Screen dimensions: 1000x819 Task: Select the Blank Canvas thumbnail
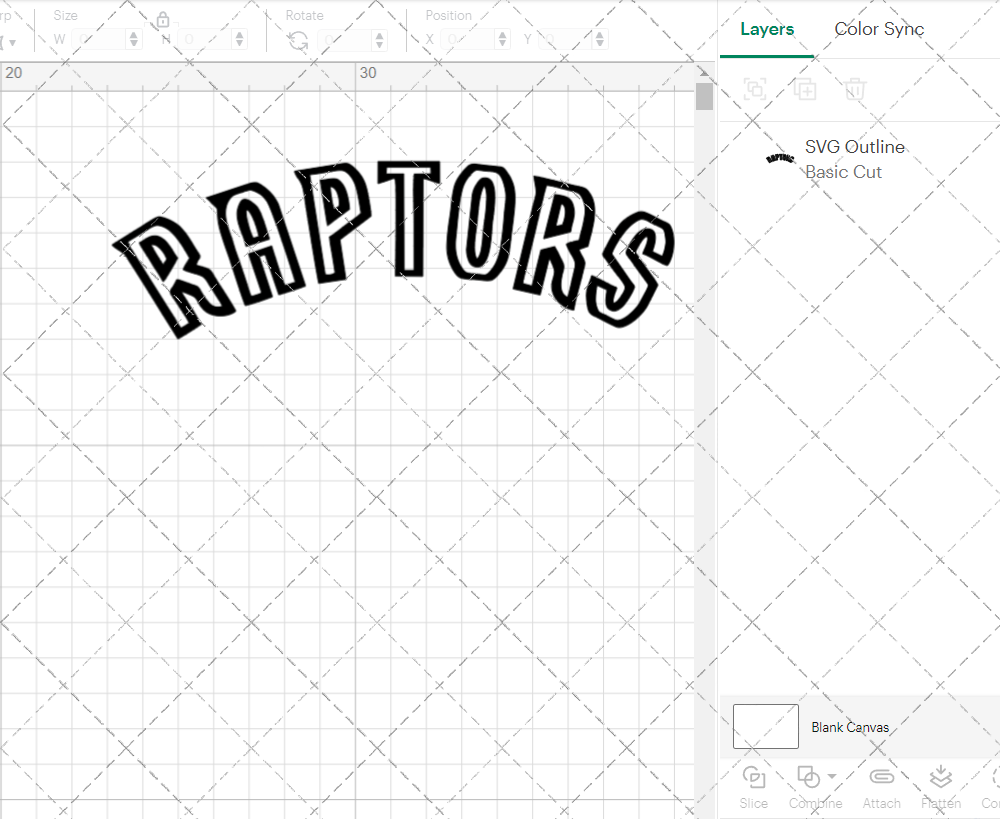[765, 727]
